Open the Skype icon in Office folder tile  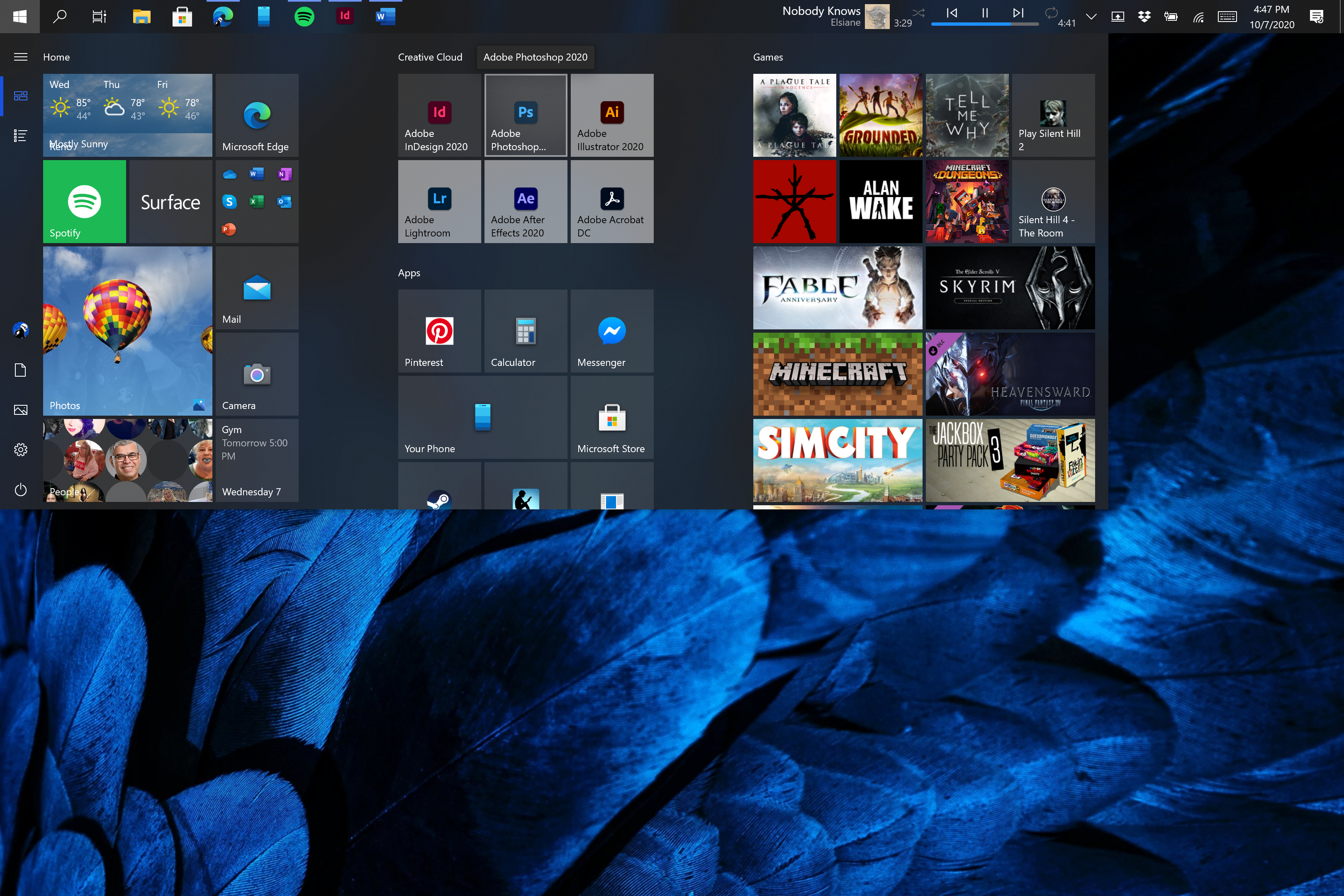click(229, 202)
